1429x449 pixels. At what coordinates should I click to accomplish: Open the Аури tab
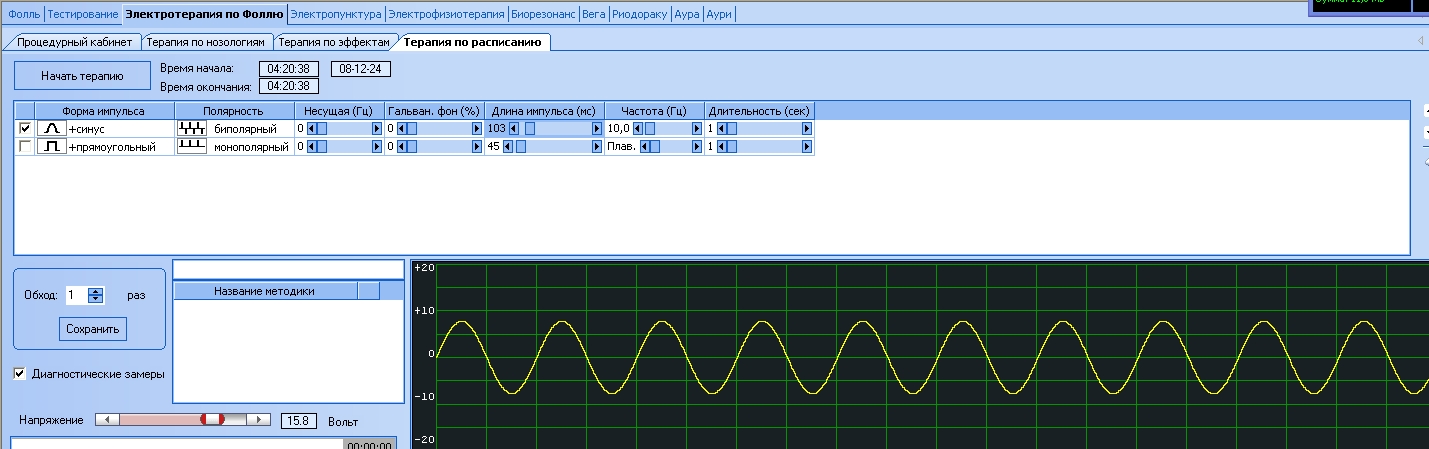point(719,15)
